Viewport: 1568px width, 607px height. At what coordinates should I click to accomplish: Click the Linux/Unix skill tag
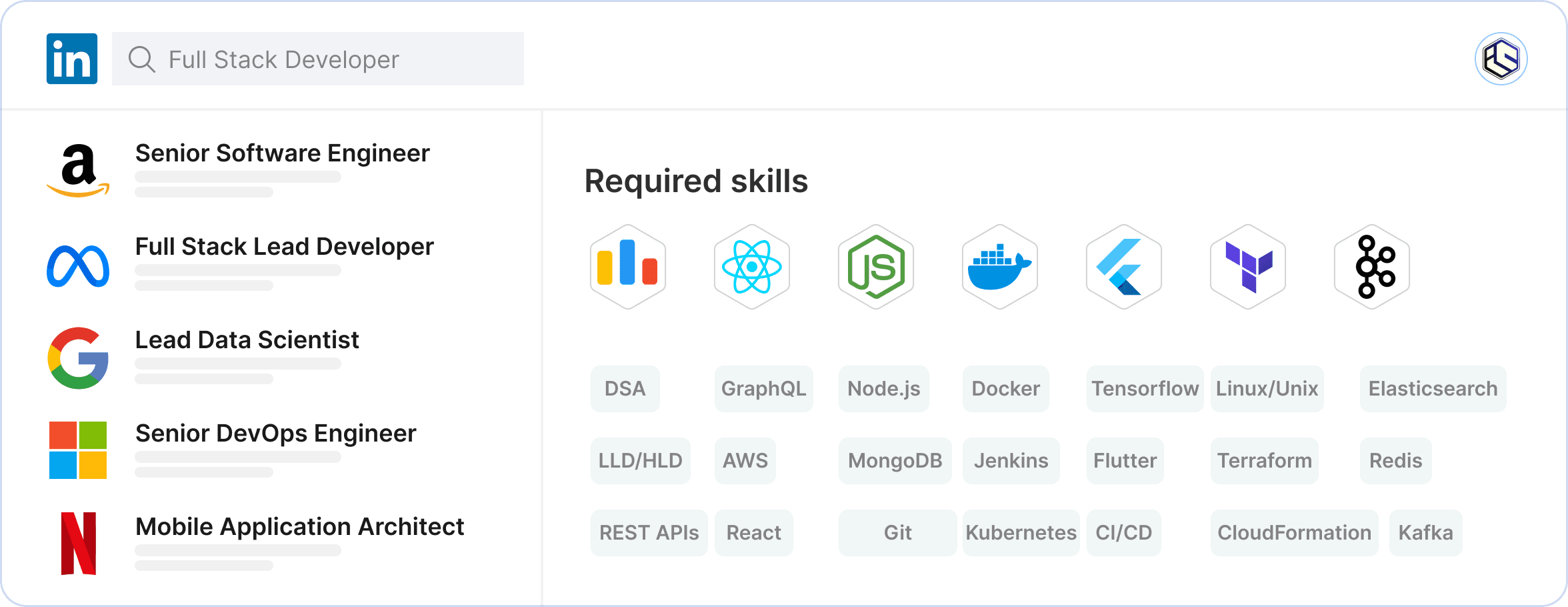[x=1267, y=389]
